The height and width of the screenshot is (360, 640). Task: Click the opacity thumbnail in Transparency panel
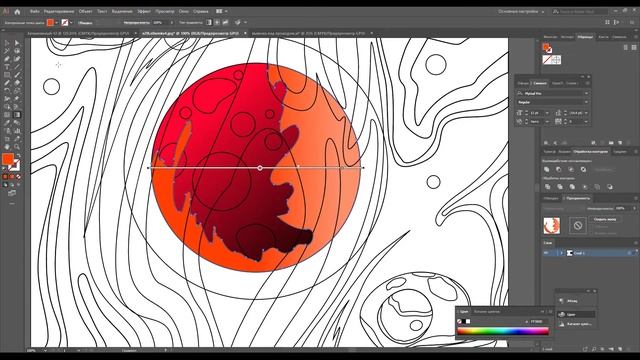pyautogui.click(x=551, y=225)
